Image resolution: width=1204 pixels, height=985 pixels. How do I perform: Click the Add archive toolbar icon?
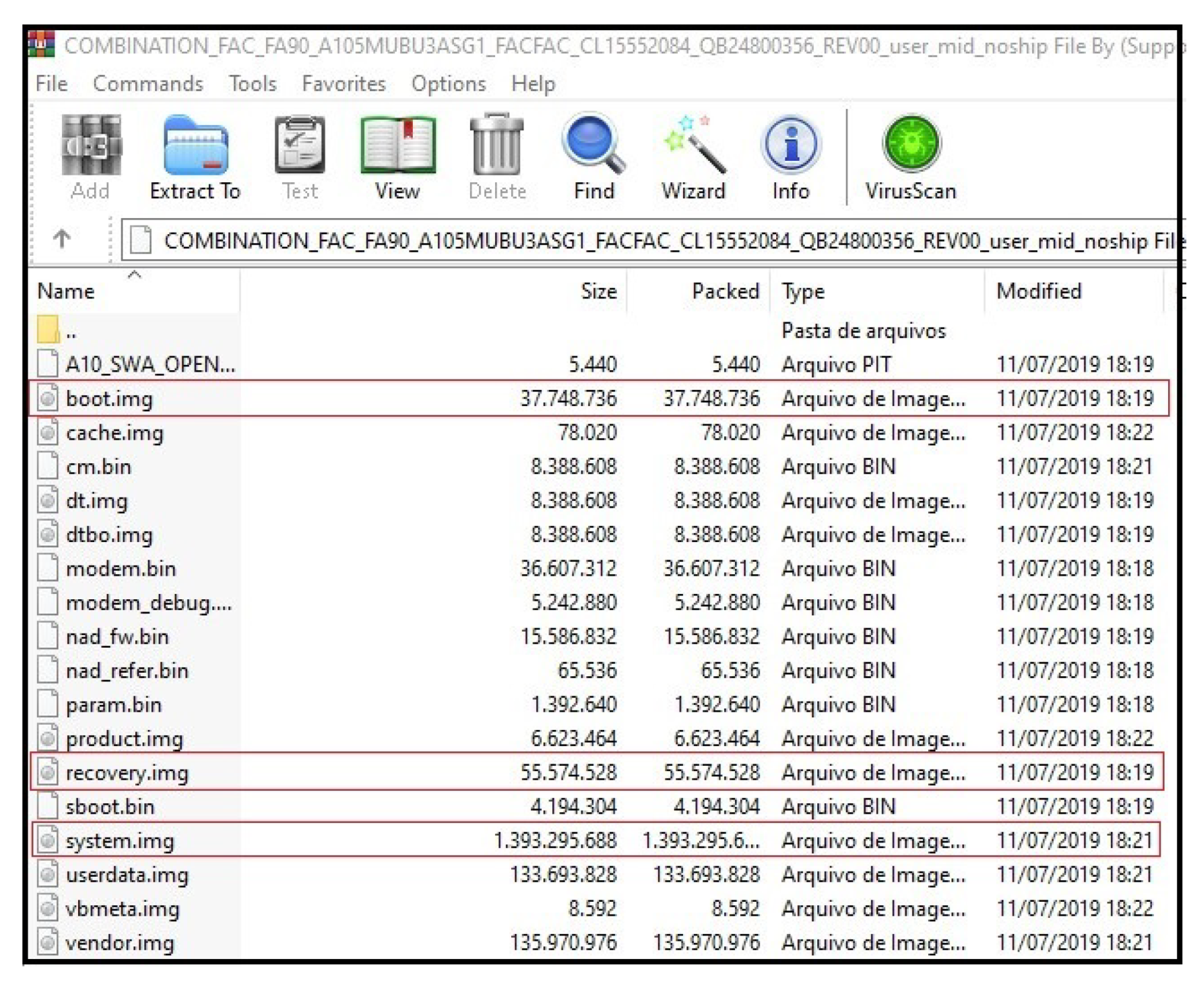[x=91, y=145]
